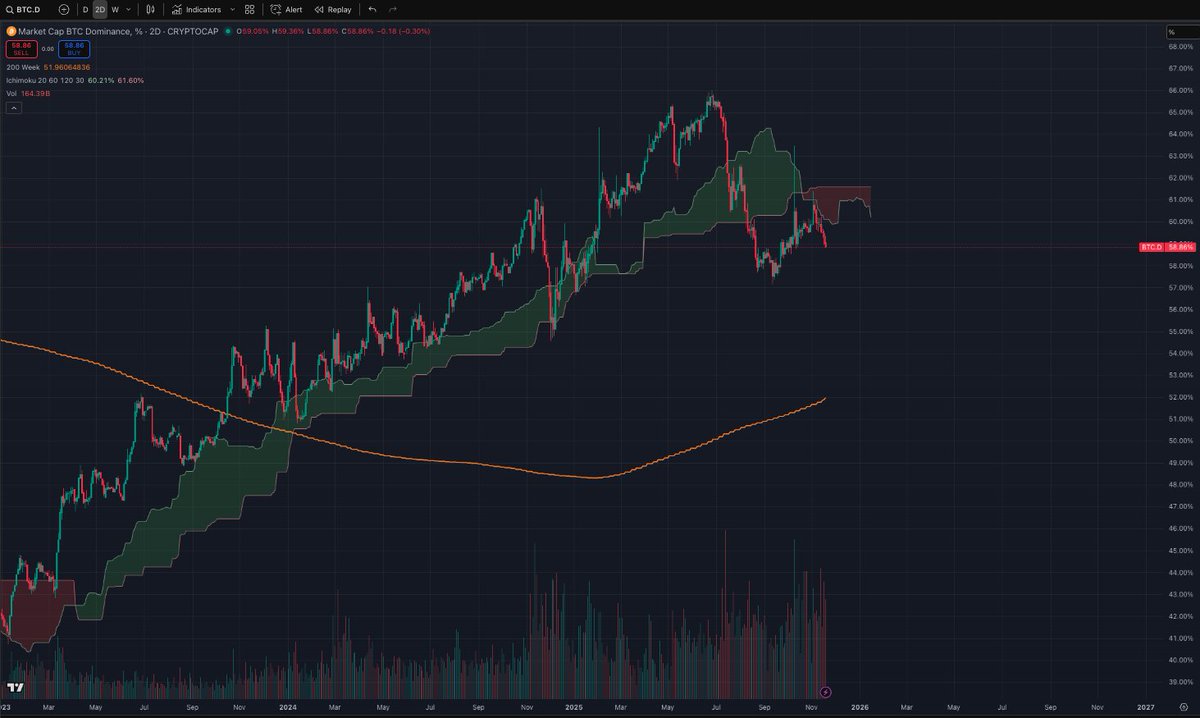Click the TradingView logo at bottom left
This screenshot has width=1200, height=718.
pos(14,688)
